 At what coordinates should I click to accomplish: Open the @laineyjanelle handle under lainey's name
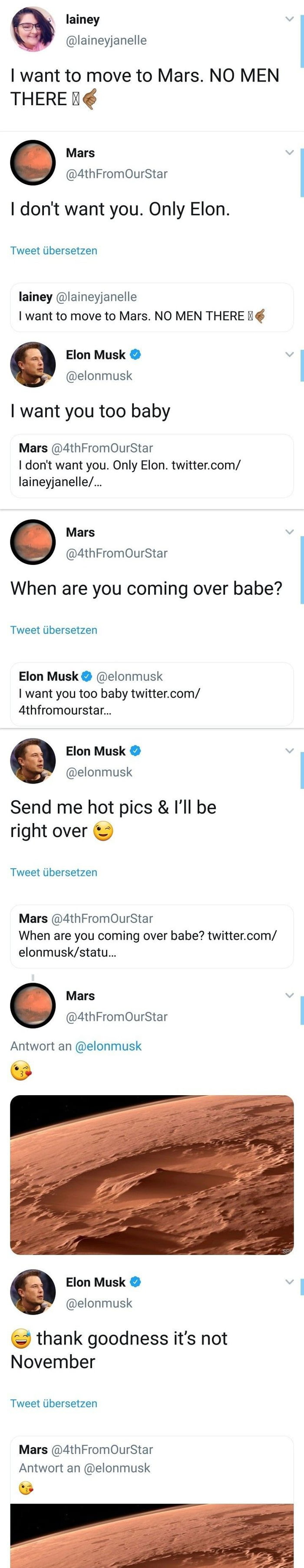coord(106,40)
